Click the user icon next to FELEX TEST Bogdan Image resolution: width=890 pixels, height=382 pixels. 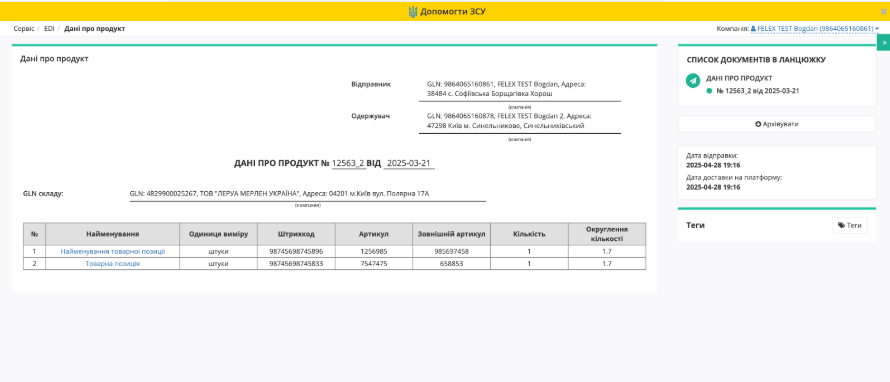753,28
